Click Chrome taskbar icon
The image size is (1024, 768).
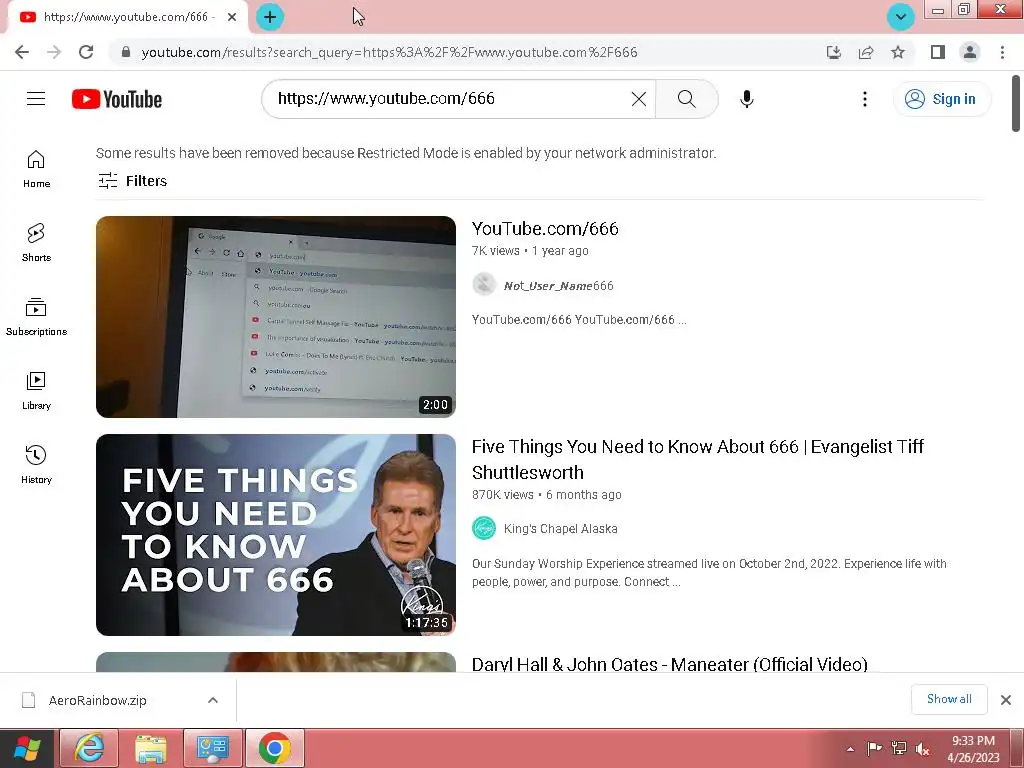tap(275, 748)
